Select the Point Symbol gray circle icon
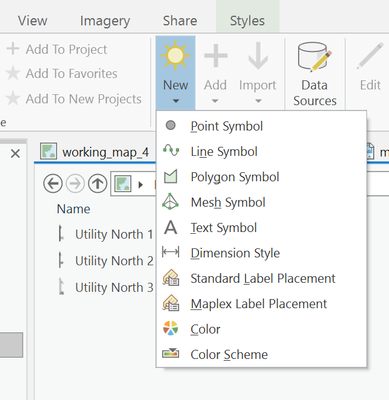Screen dimensions: 389x400 171,126
